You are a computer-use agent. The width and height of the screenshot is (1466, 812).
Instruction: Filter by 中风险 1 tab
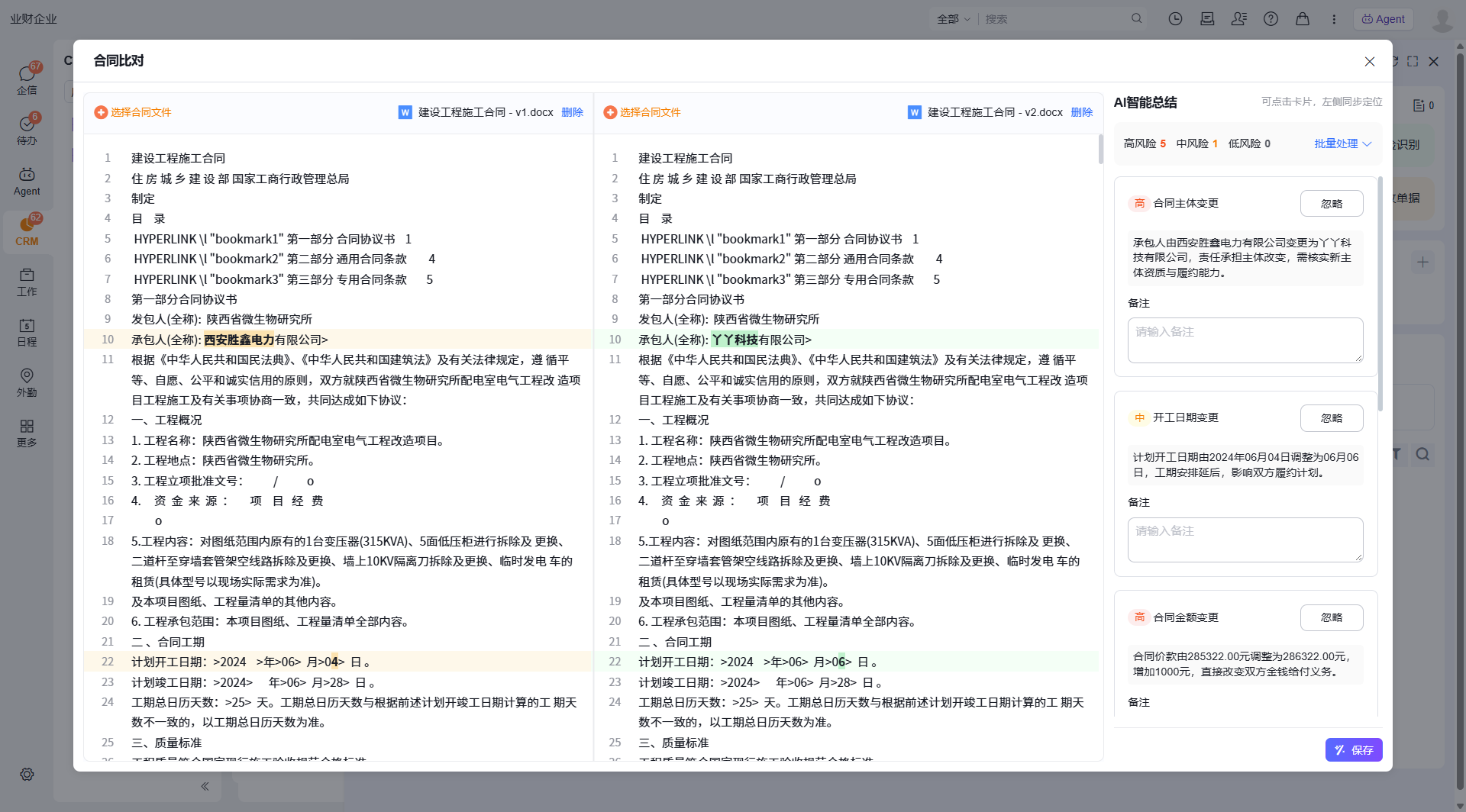(1196, 143)
